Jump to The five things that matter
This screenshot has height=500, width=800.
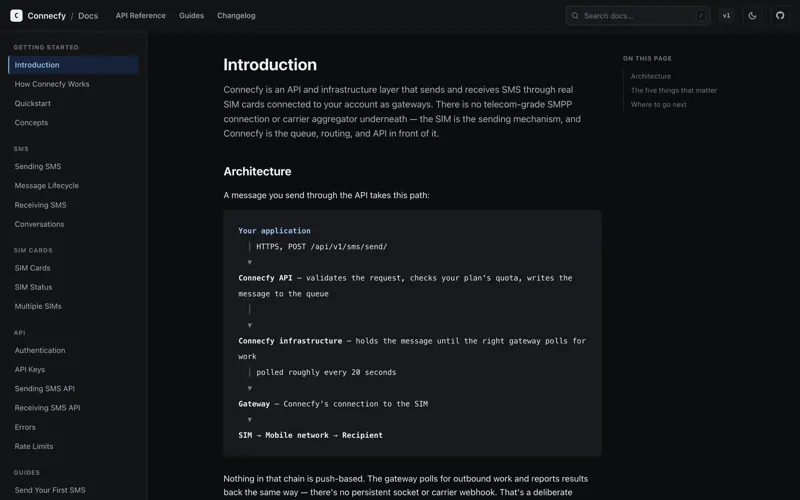(x=673, y=90)
